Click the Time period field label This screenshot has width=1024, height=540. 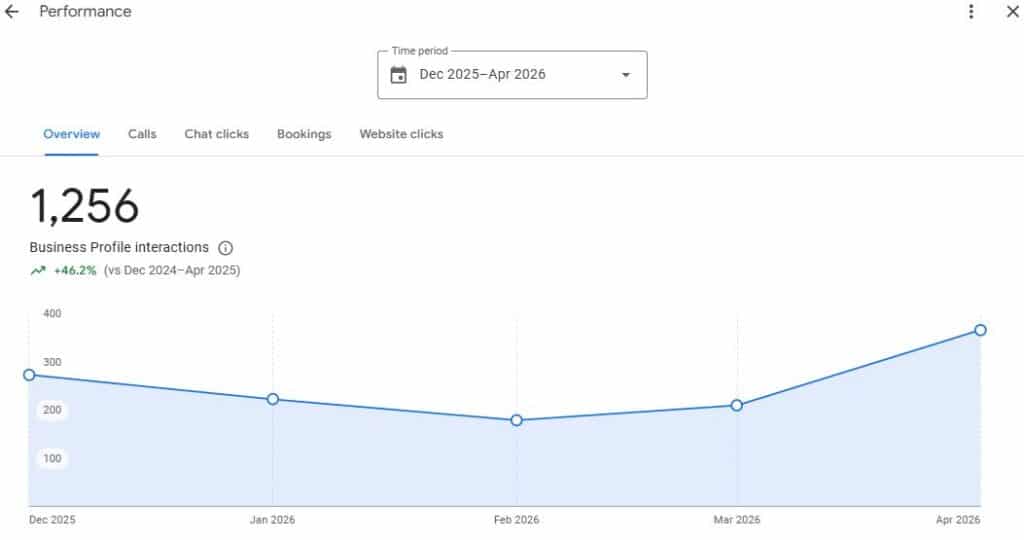420,51
